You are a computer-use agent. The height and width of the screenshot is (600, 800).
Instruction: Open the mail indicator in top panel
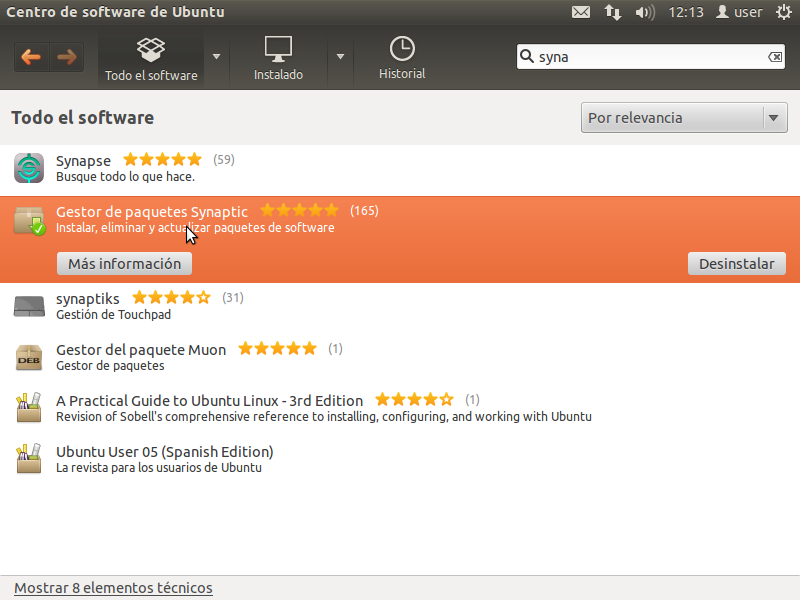click(581, 12)
